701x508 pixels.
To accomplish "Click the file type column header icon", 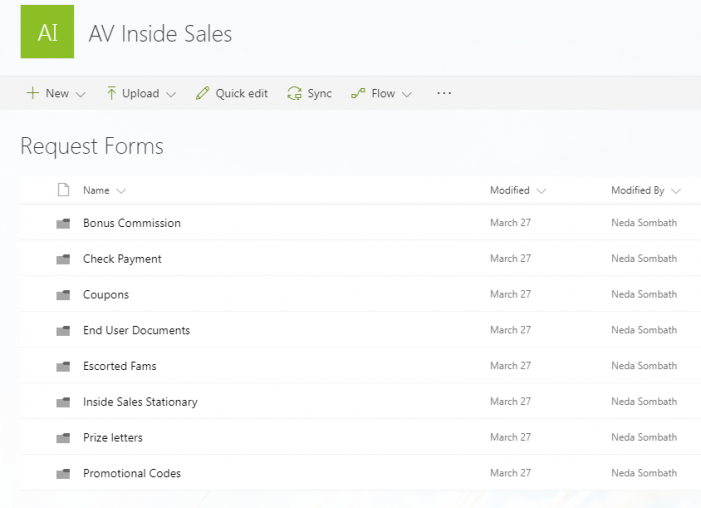I will pyautogui.click(x=63, y=190).
